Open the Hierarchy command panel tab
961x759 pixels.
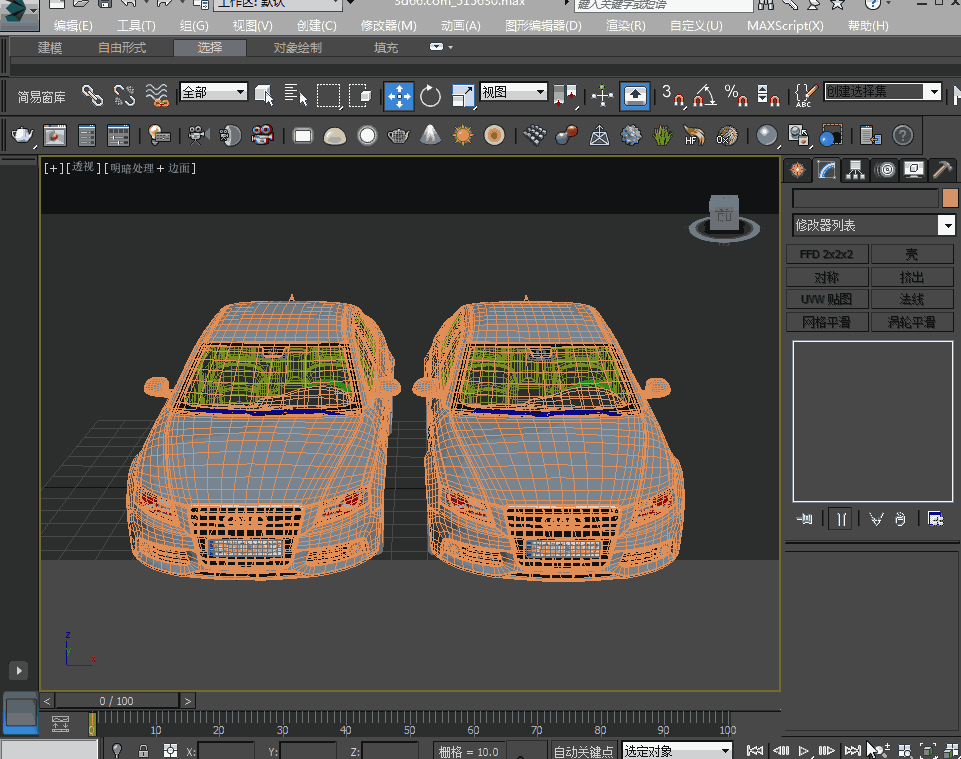point(855,170)
